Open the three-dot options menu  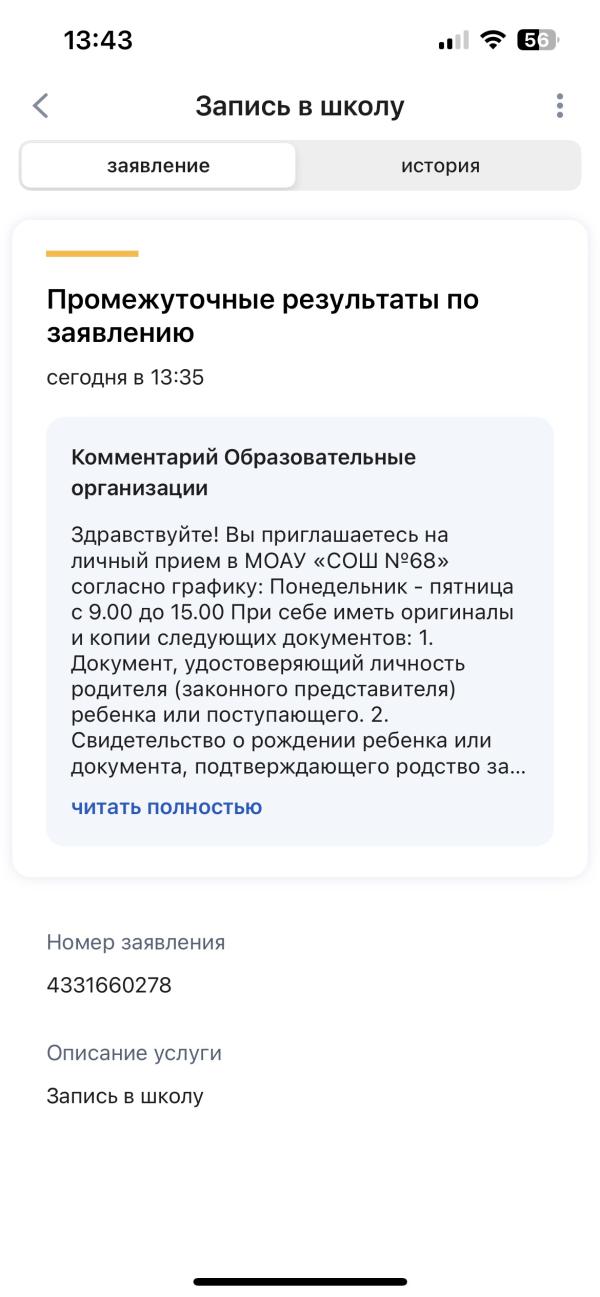[559, 106]
